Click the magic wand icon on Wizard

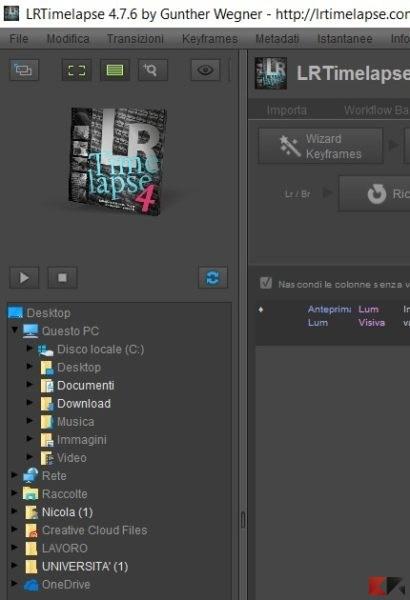click(x=290, y=146)
